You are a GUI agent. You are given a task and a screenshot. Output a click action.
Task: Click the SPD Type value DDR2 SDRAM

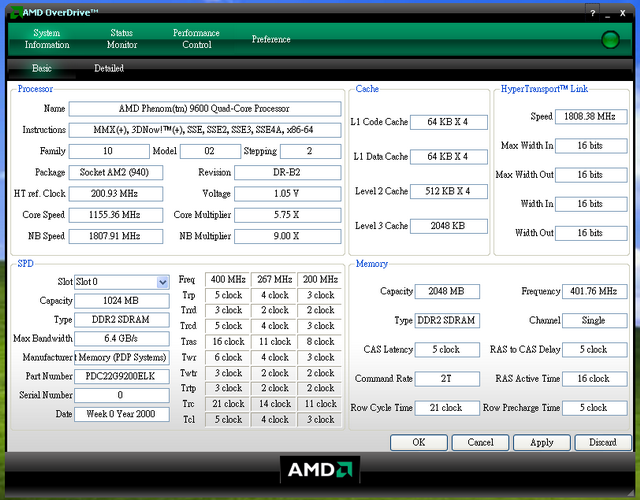pyautogui.click(x=122, y=320)
